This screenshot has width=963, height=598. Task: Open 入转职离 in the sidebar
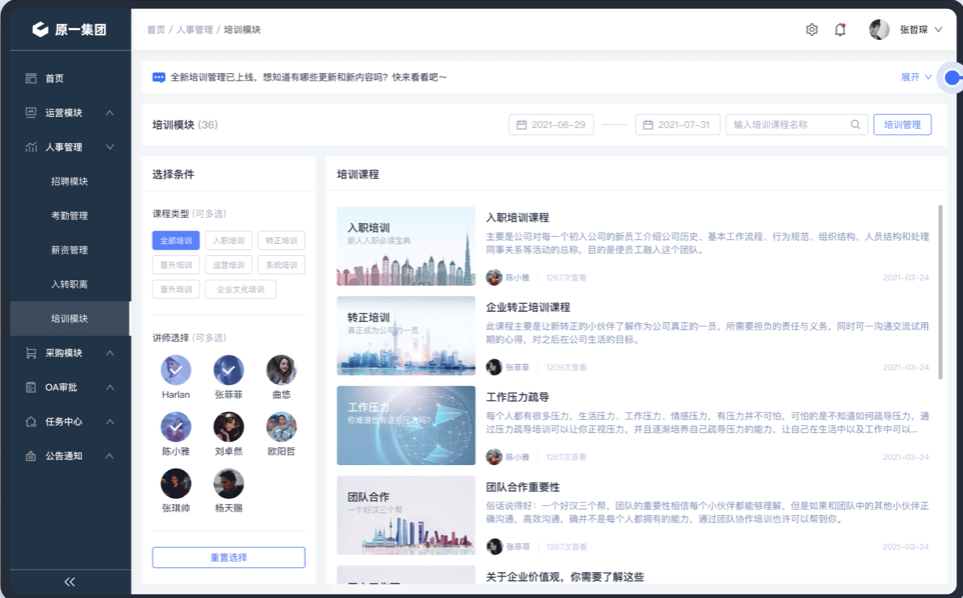[x=69, y=284]
